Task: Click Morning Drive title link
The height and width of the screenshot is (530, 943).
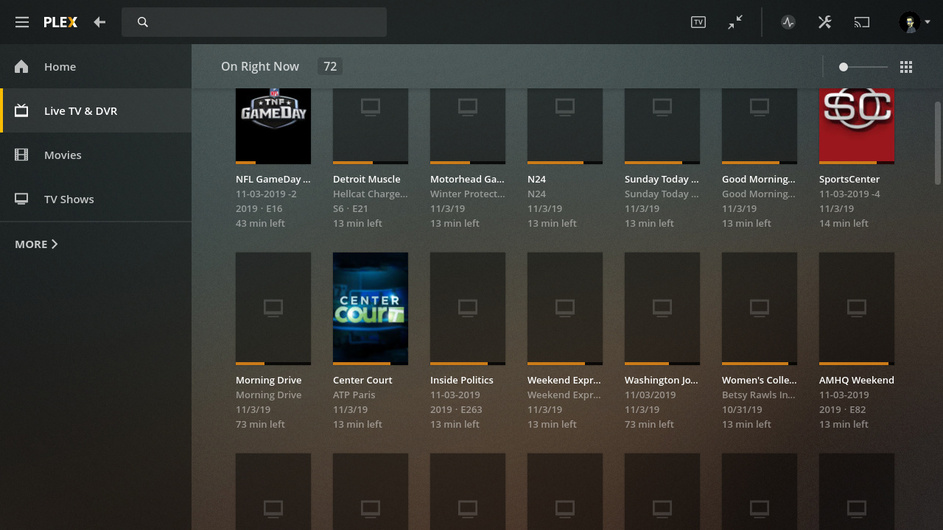Action: pyautogui.click(x=268, y=380)
